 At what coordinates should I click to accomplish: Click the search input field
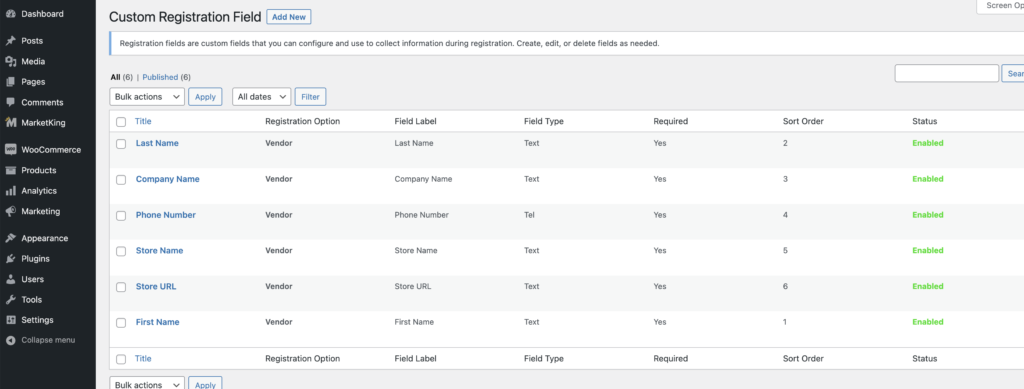946,73
